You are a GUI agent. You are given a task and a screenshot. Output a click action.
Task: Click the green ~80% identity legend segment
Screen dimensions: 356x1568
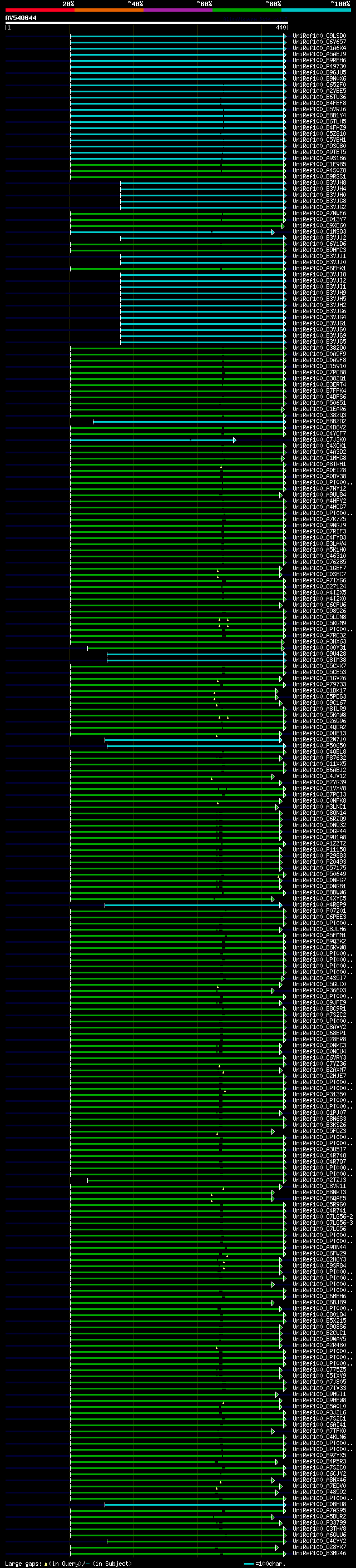click(246, 10)
